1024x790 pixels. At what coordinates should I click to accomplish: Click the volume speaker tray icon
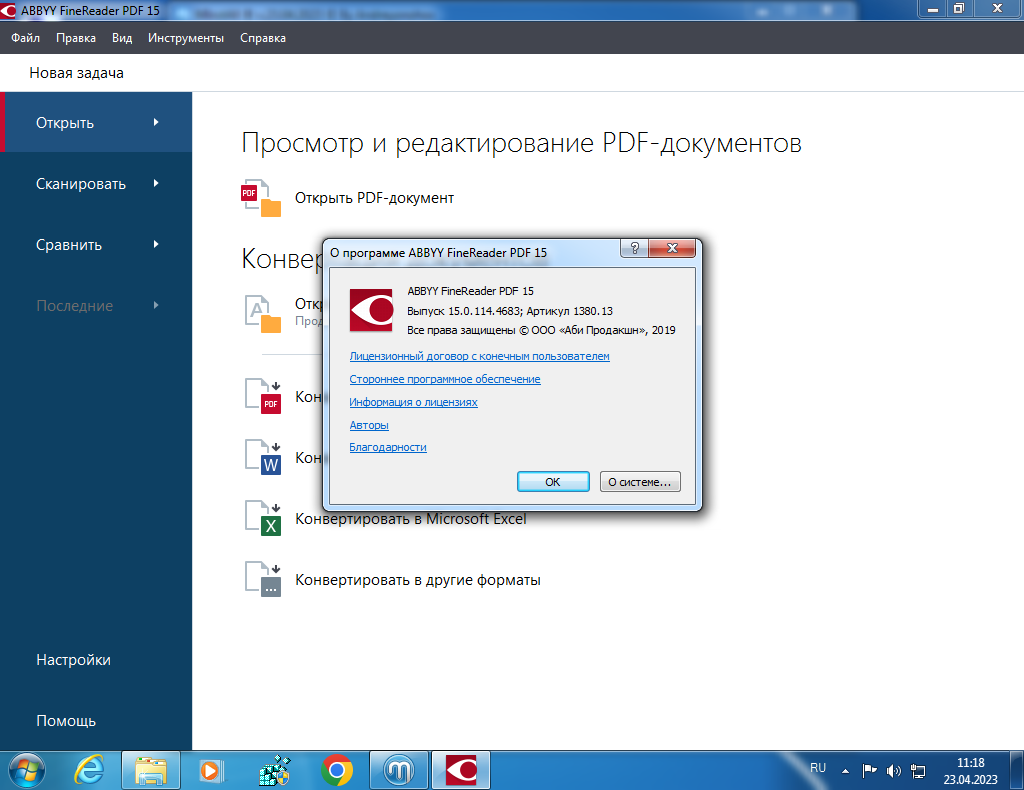coord(893,771)
